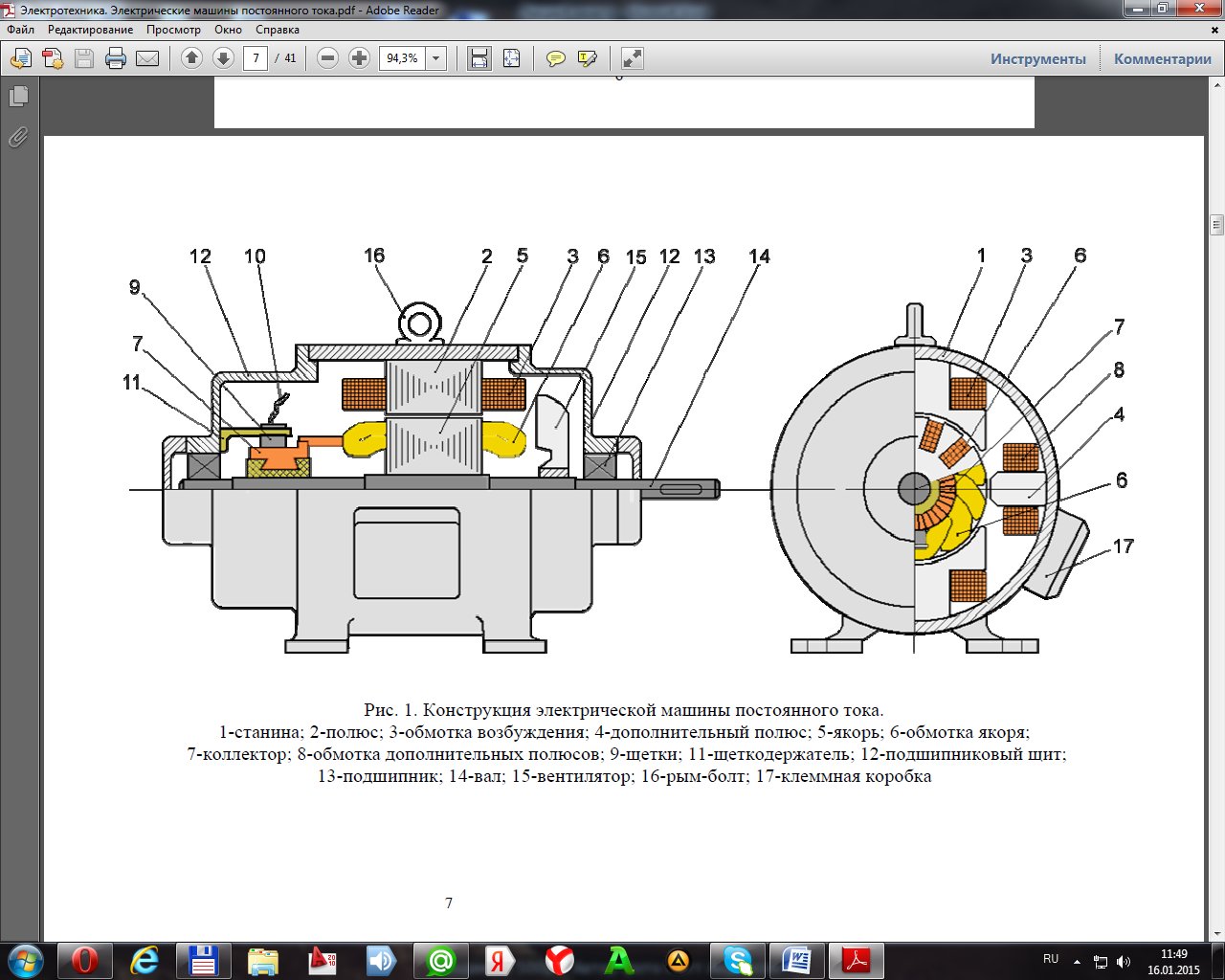Open the page thumbnails panel

pos(18,97)
